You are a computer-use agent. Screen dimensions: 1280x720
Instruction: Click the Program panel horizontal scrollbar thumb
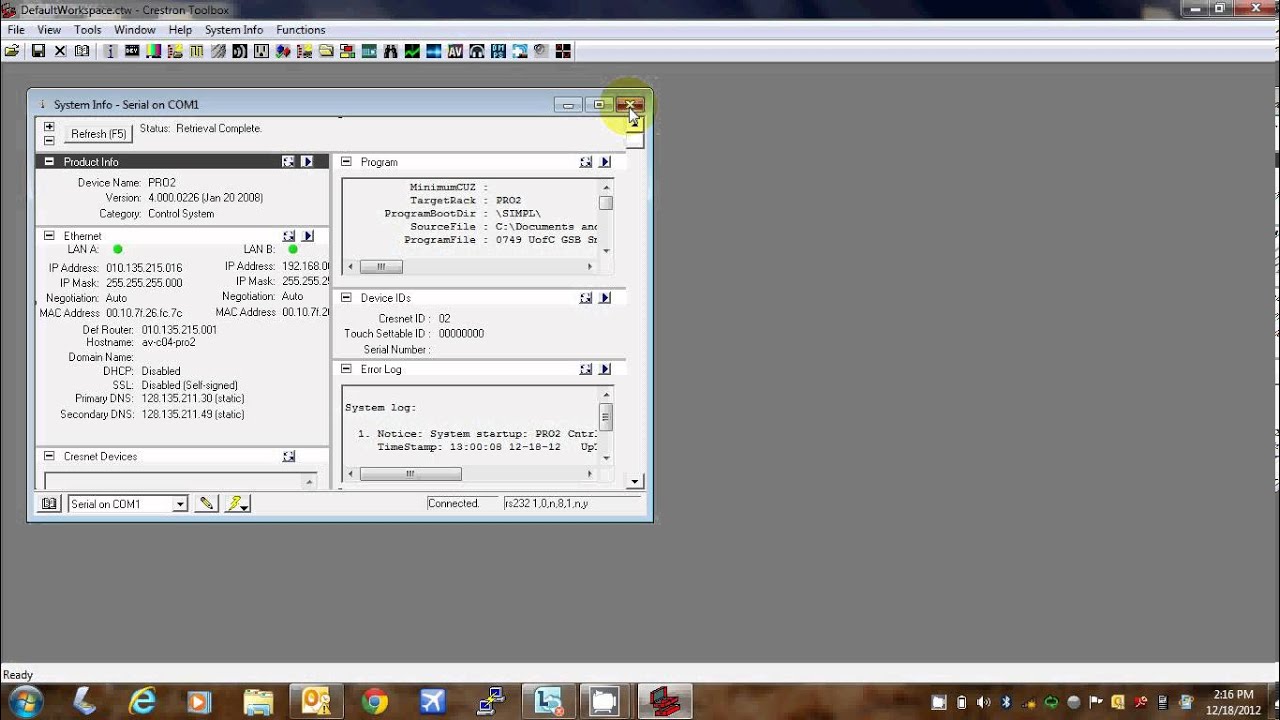tap(381, 267)
